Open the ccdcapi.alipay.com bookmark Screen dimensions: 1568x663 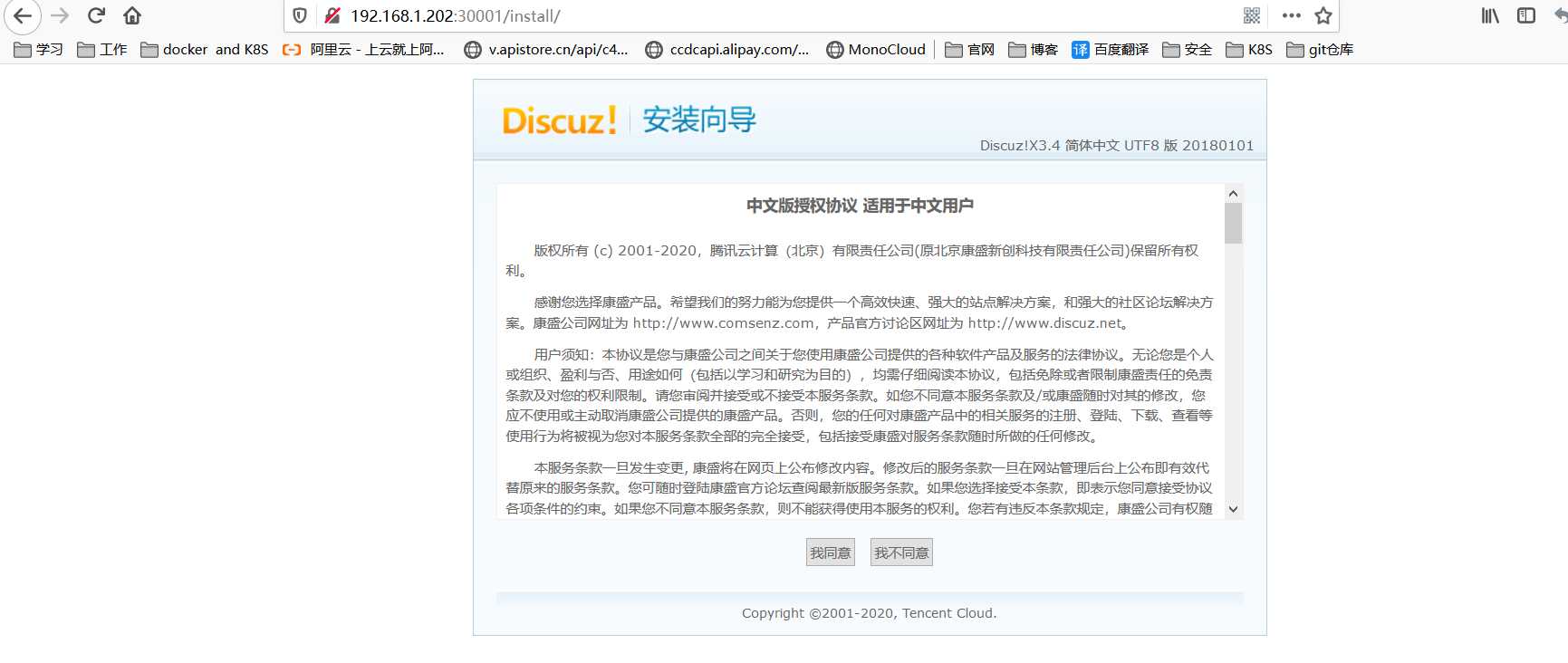[726, 50]
